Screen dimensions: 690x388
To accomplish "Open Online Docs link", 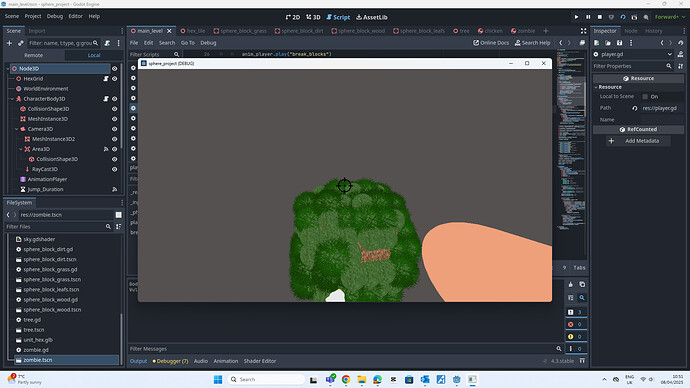I will (x=491, y=43).
